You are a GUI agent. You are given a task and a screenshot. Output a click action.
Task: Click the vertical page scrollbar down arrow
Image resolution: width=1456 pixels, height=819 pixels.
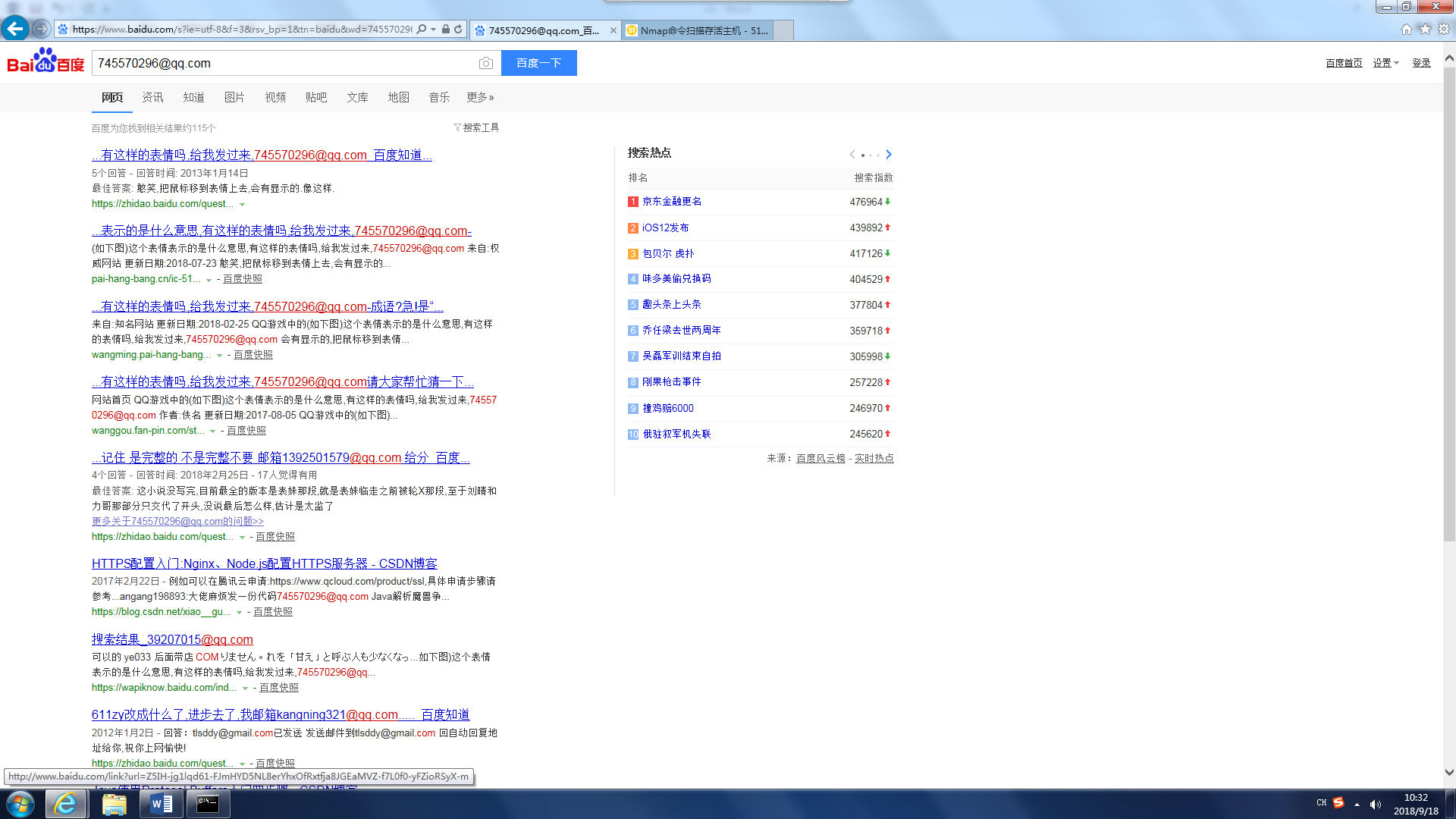[x=1449, y=773]
